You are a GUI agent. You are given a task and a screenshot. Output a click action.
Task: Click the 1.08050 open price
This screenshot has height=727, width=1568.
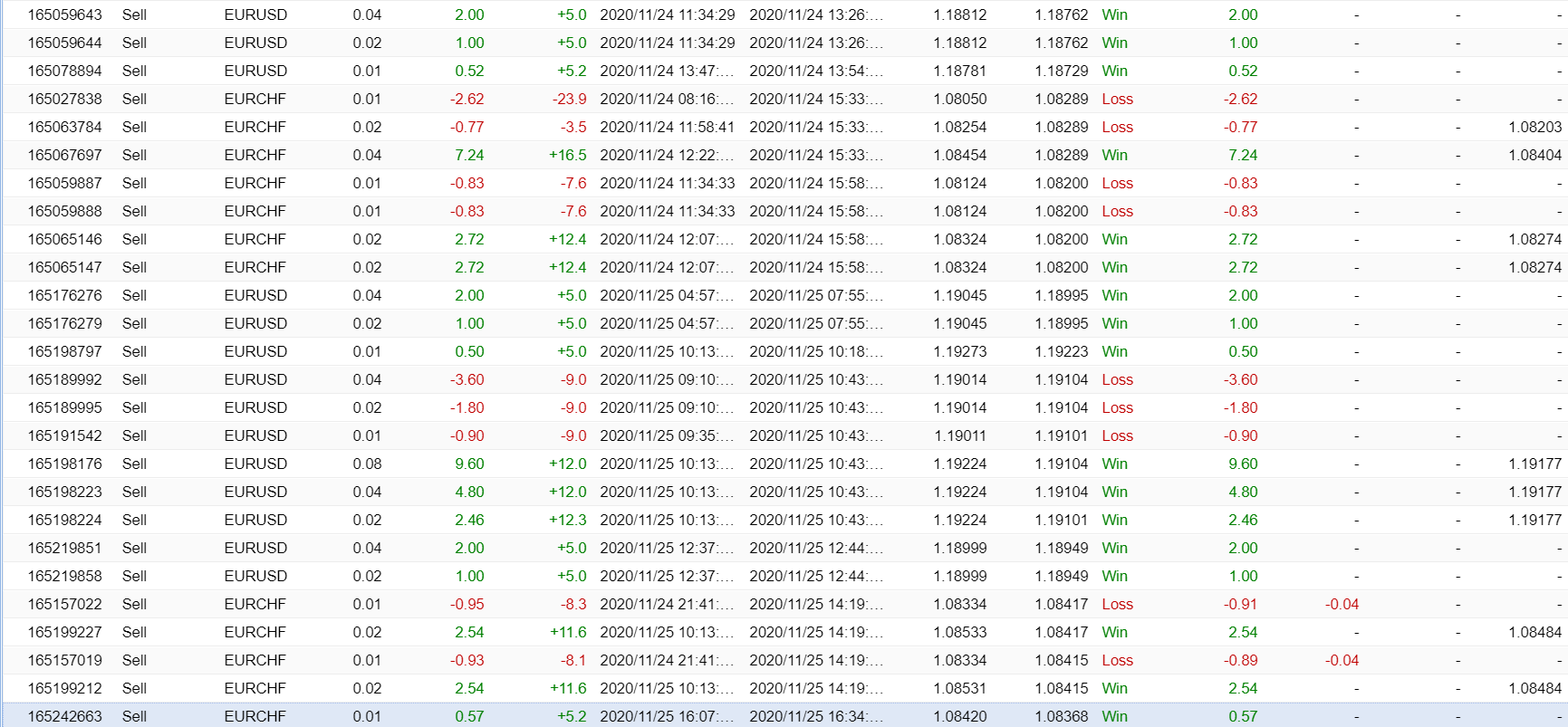tap(960, 99)
